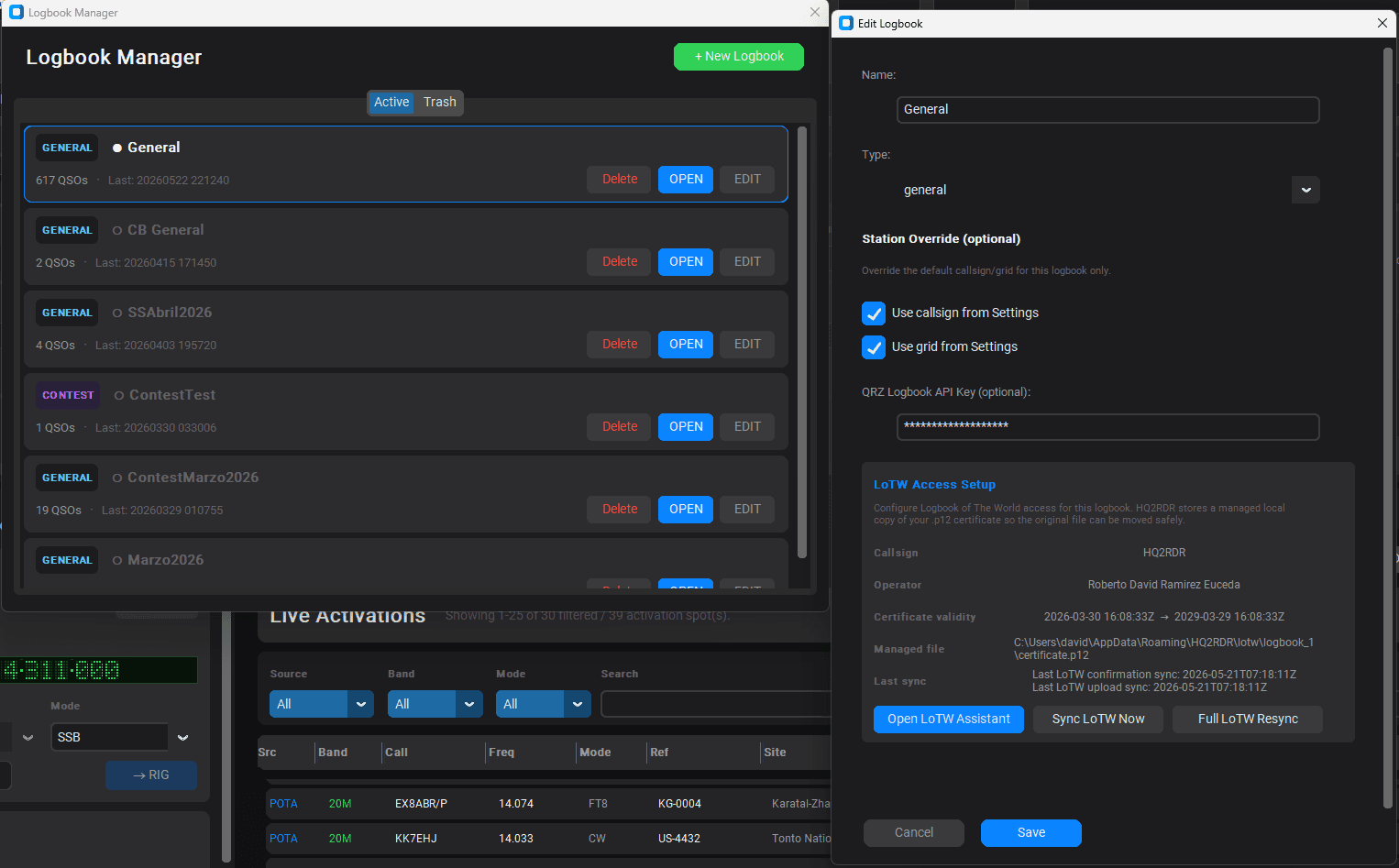Click the KK7EHJ call in activations table
The width and height of the screenshot is (1399, 868).
(415, 839)
